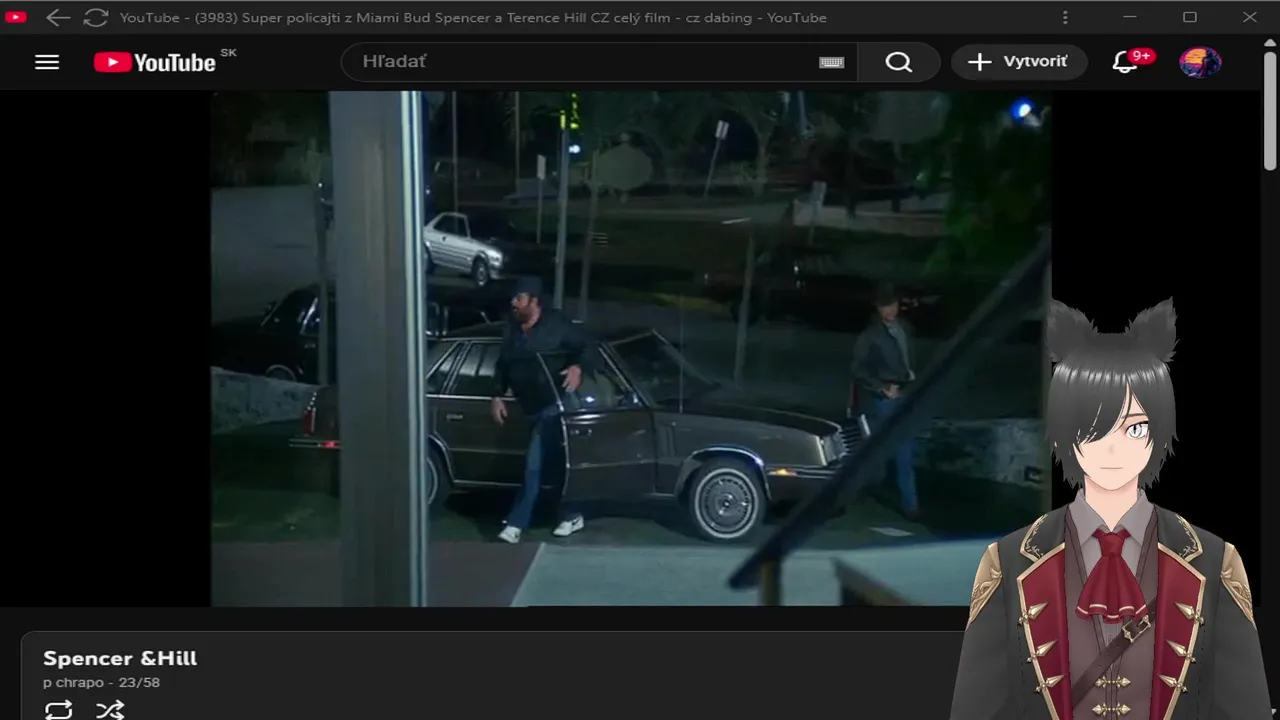The height and width of the screenshot is (720, 1280).
Task: Click the p chrapo - 23/58 playlist text
Action: coord(101,683)
